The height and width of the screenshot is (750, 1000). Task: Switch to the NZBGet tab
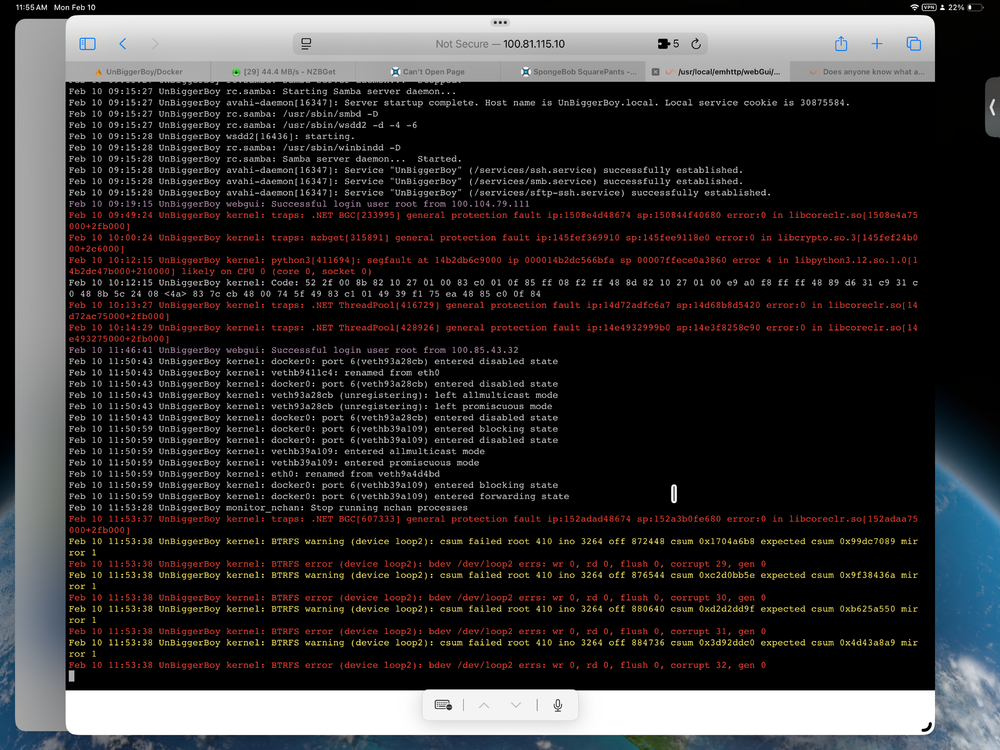click(x=283, y=71)
